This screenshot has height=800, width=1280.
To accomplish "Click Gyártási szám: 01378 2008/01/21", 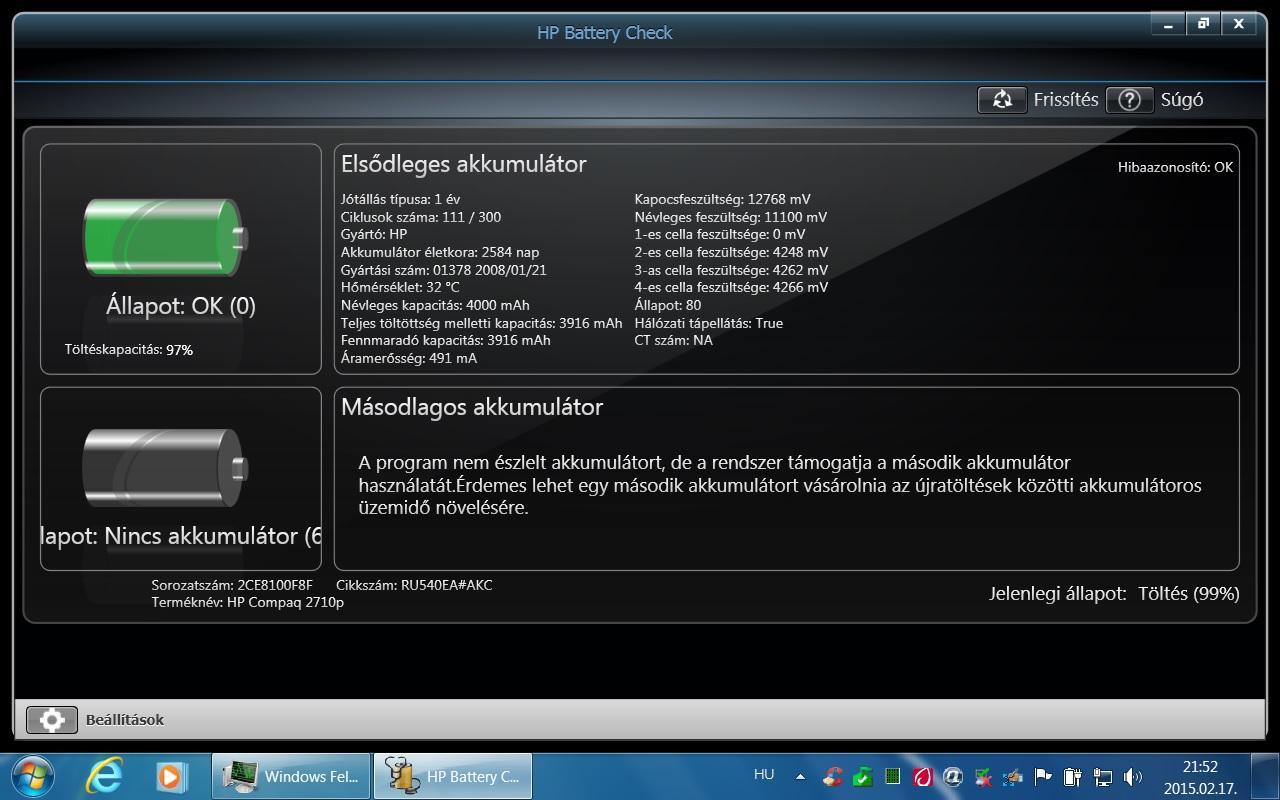I will click(x=444, y=270).
